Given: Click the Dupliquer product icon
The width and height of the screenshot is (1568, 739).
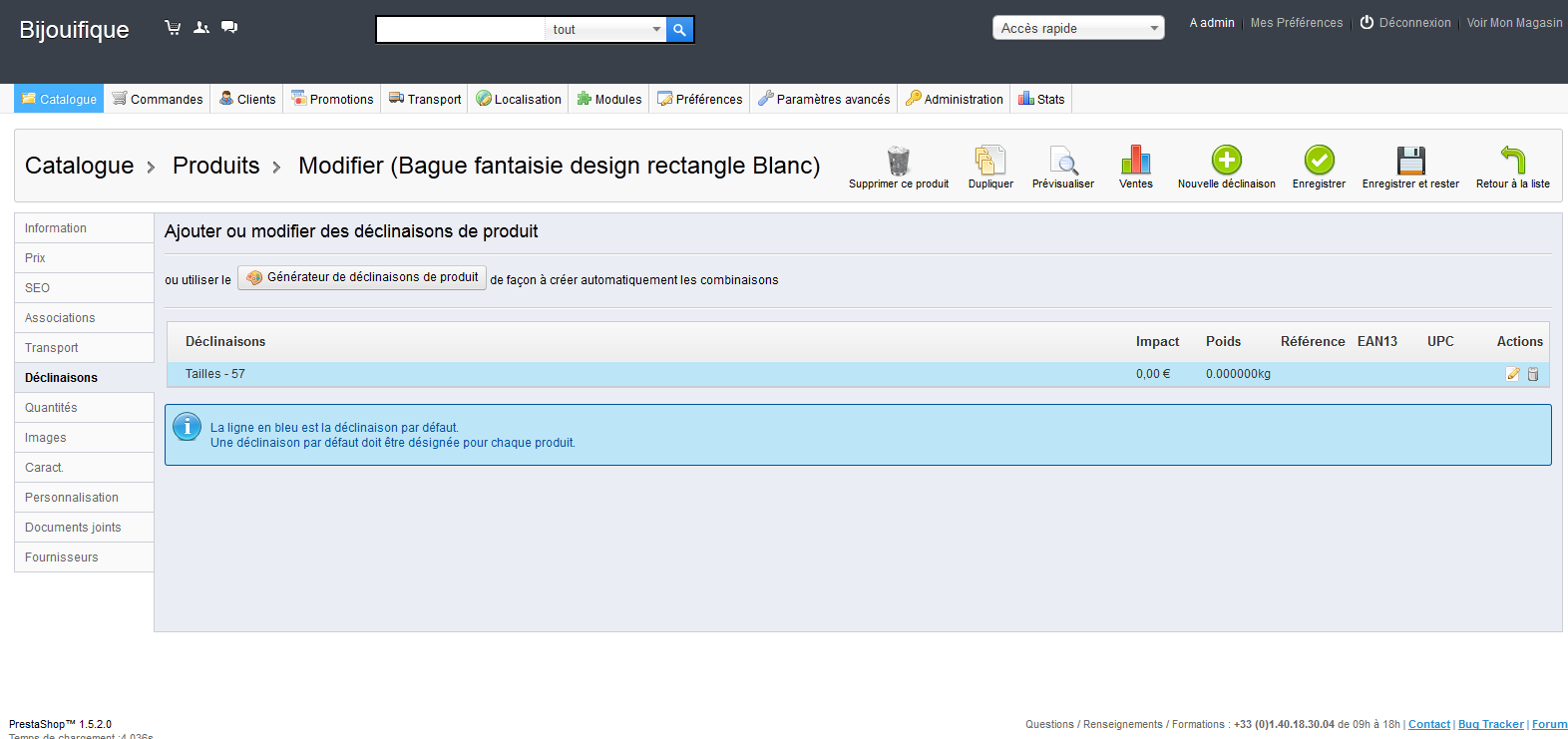Looking at the screenshot, I should (x=989, y=162).
